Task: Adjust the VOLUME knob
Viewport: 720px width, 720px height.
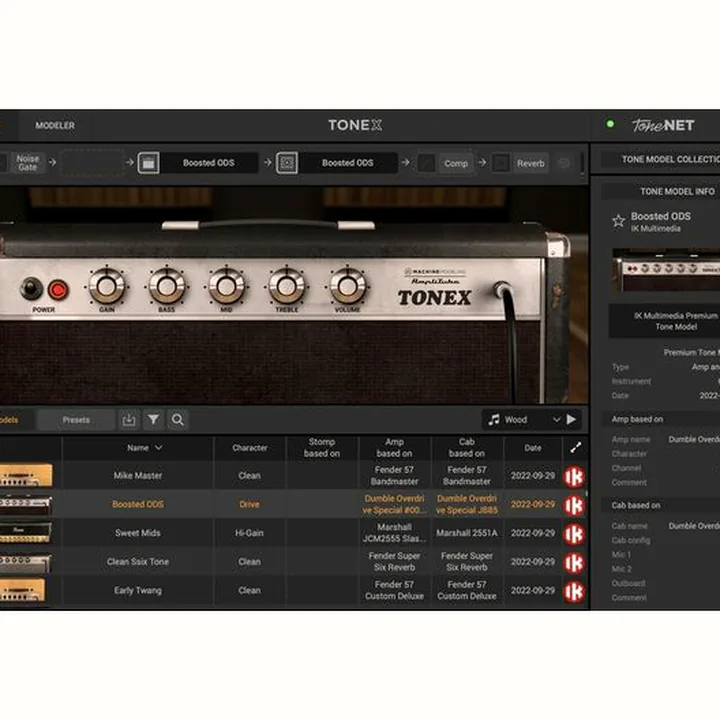Action: click(x=347, y=287)
